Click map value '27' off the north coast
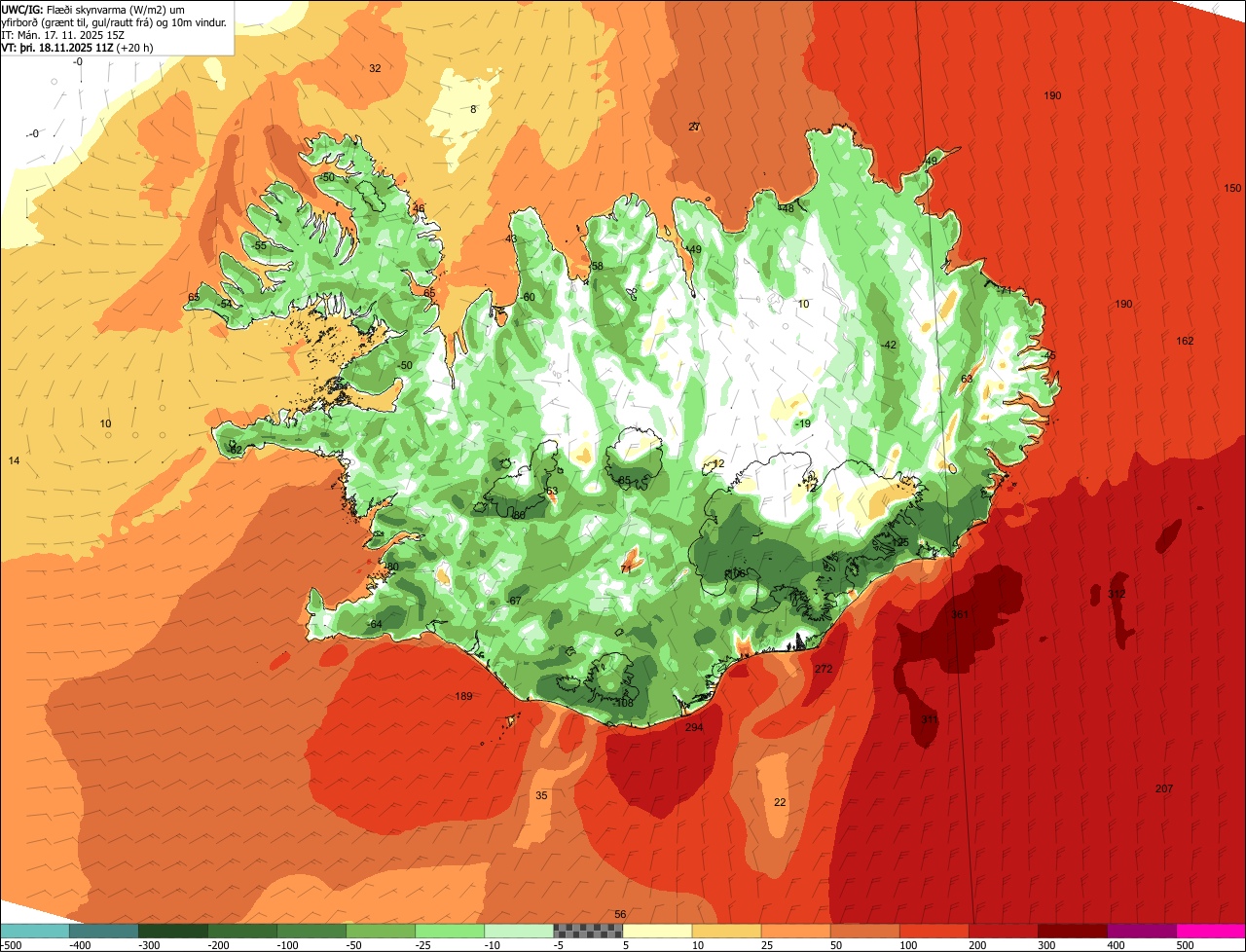The image size is (1246, 952). click(x=694, y=127)
